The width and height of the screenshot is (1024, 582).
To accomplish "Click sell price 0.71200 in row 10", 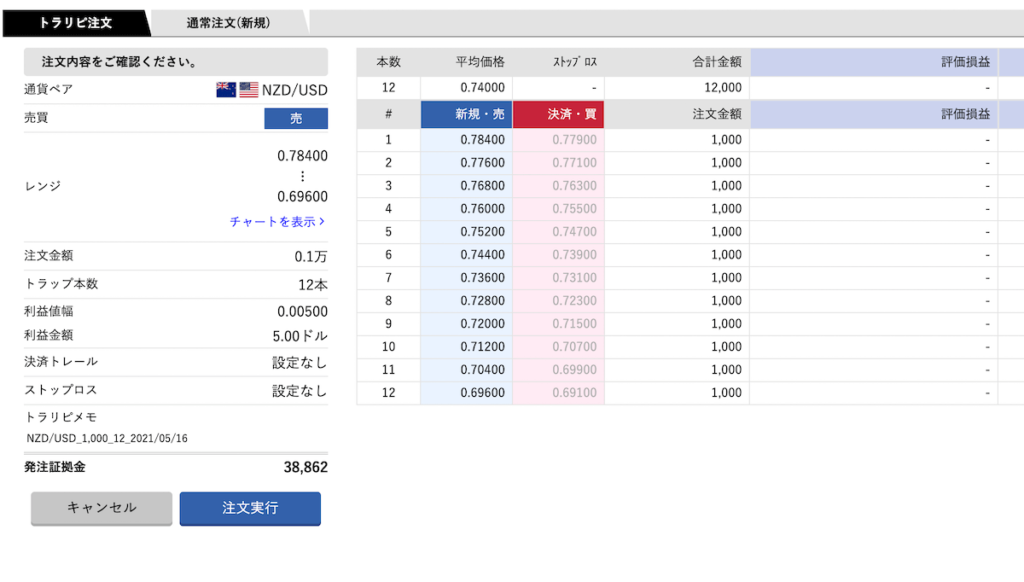I will pyautogui.click(x=482, y=347).
